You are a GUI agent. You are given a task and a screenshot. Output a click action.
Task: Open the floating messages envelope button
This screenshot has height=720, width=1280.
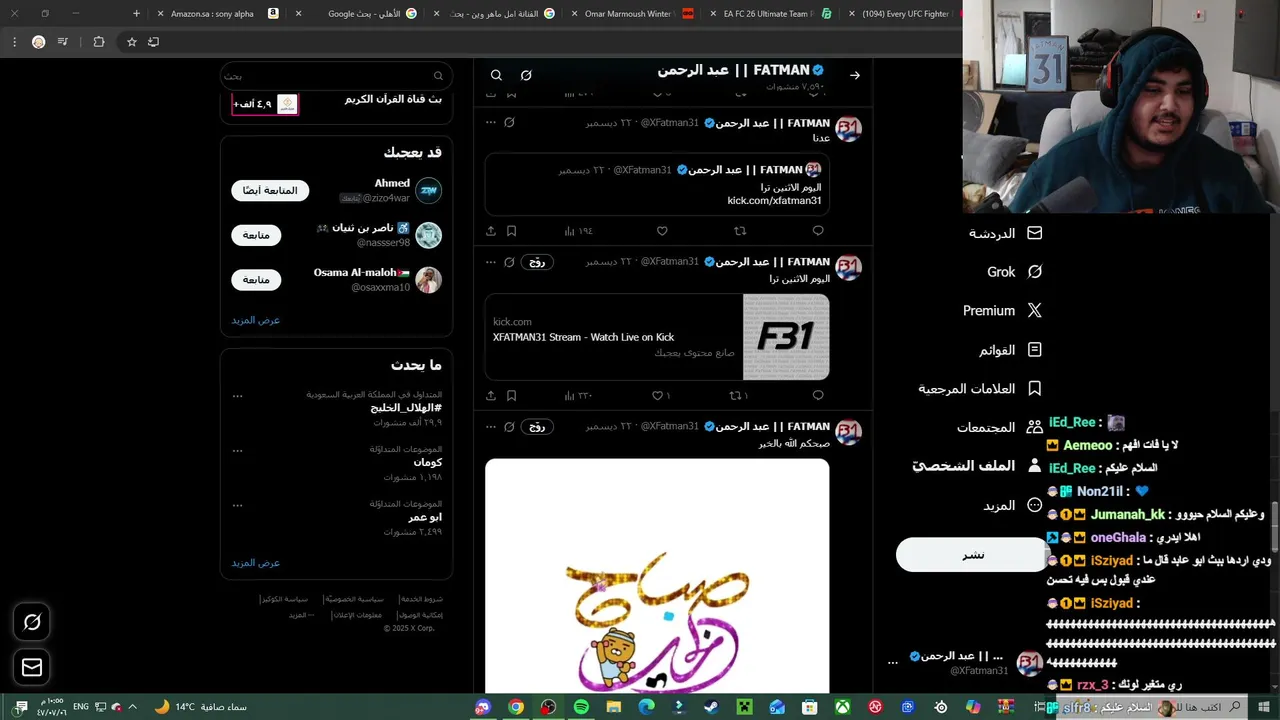32,667
